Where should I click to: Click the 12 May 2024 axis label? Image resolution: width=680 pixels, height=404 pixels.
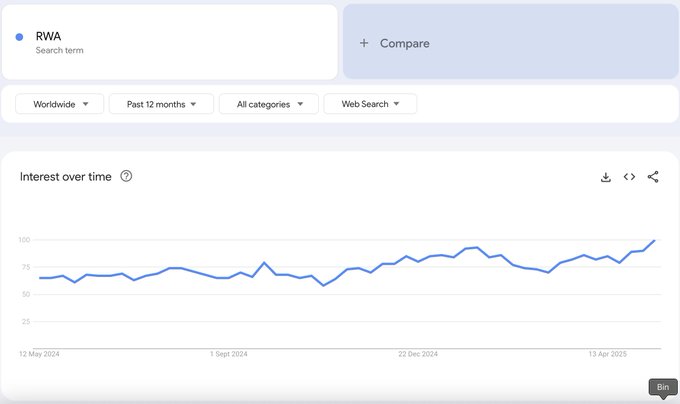click(40, 354)
